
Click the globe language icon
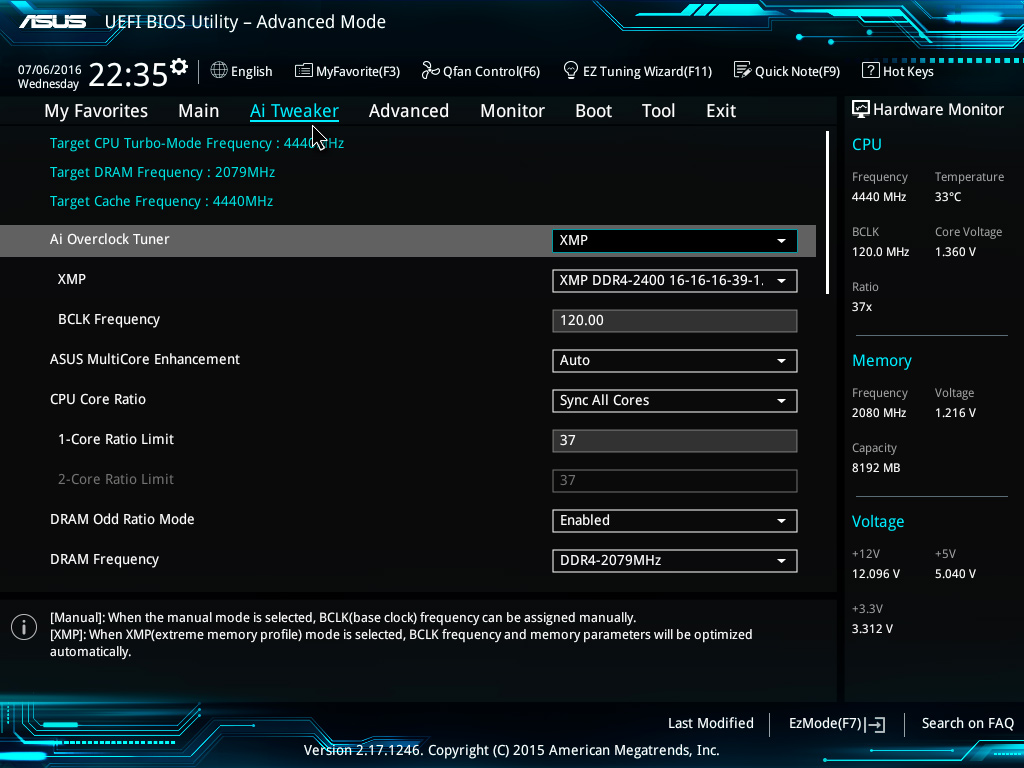point(219,71)
